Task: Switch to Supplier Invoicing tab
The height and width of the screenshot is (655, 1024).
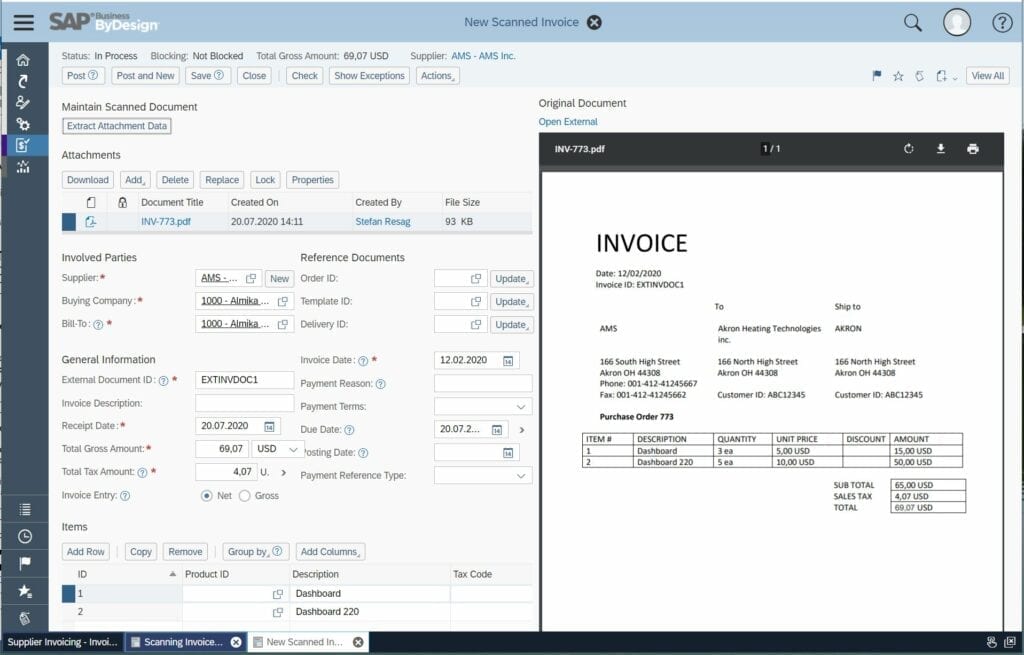Action: pyautogui.click(x=62, y=642)
